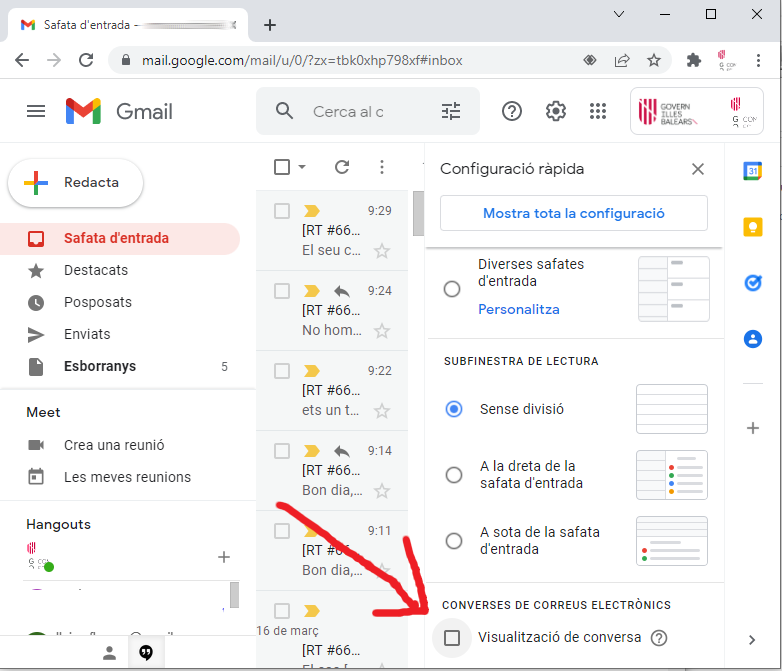Open the search filter options icon
This screenshot has width=782, height=671.
tap(451, 111)
